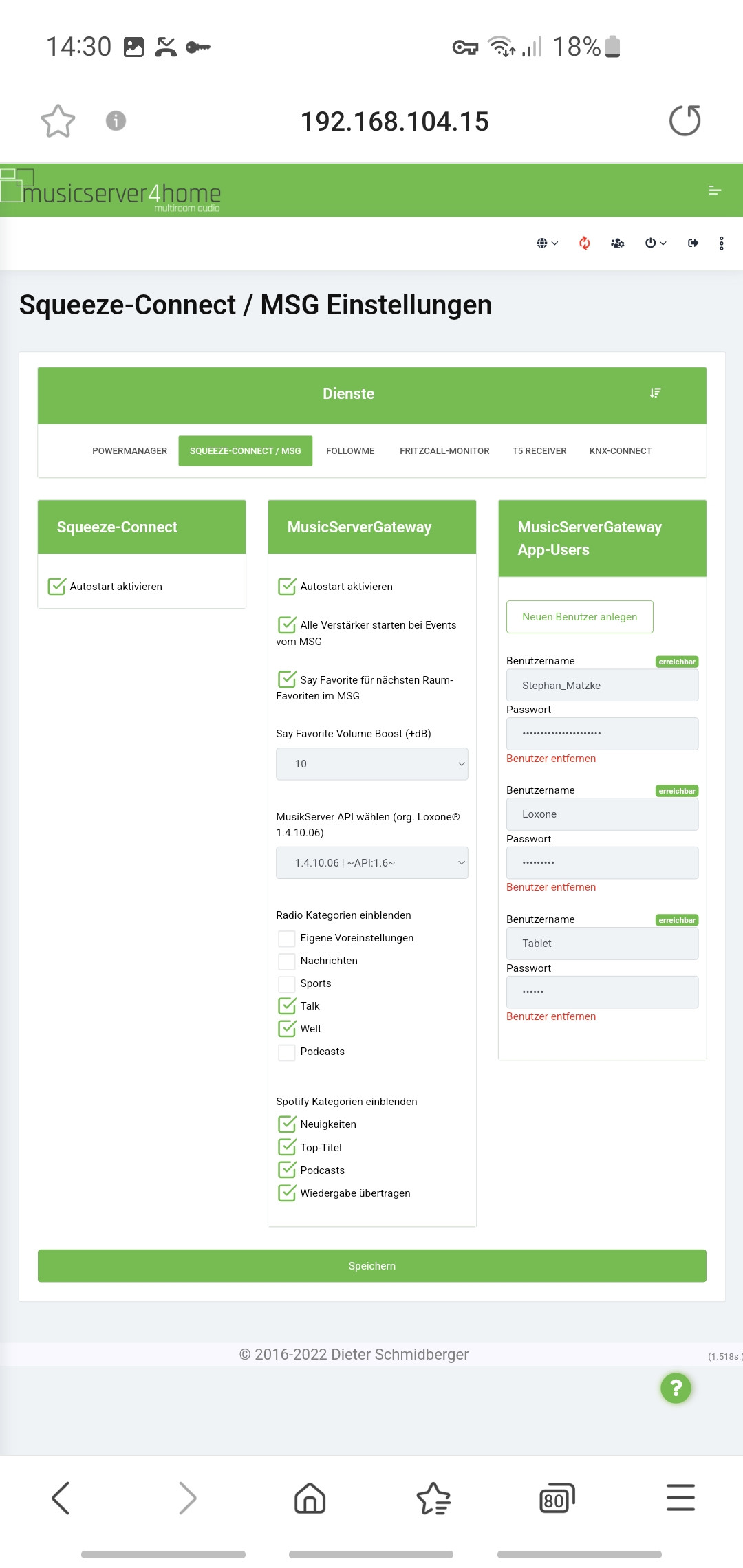Disable the Spotify Top-Titel checkbox
Image resolution: width=743 pixels, height=1568 pixels.
pos(287,1147)
